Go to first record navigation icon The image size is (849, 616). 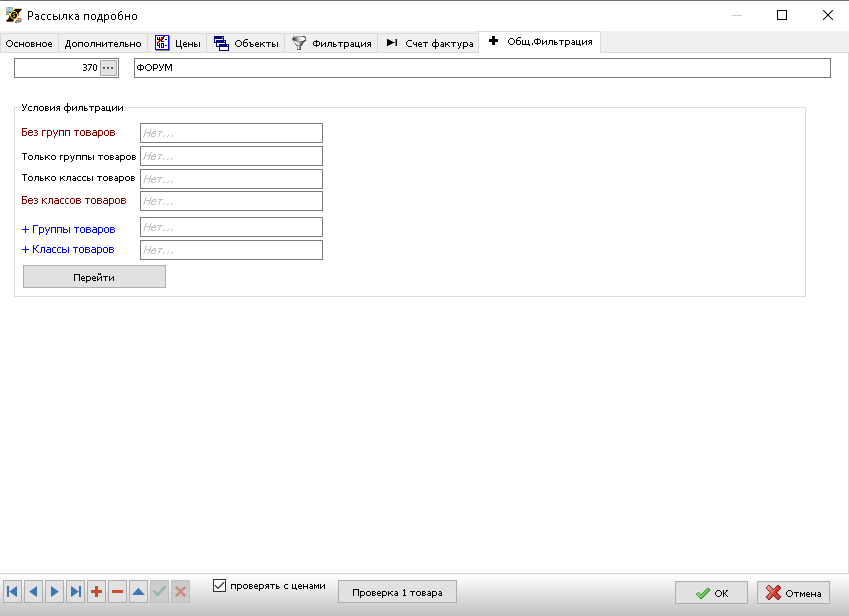12,592
